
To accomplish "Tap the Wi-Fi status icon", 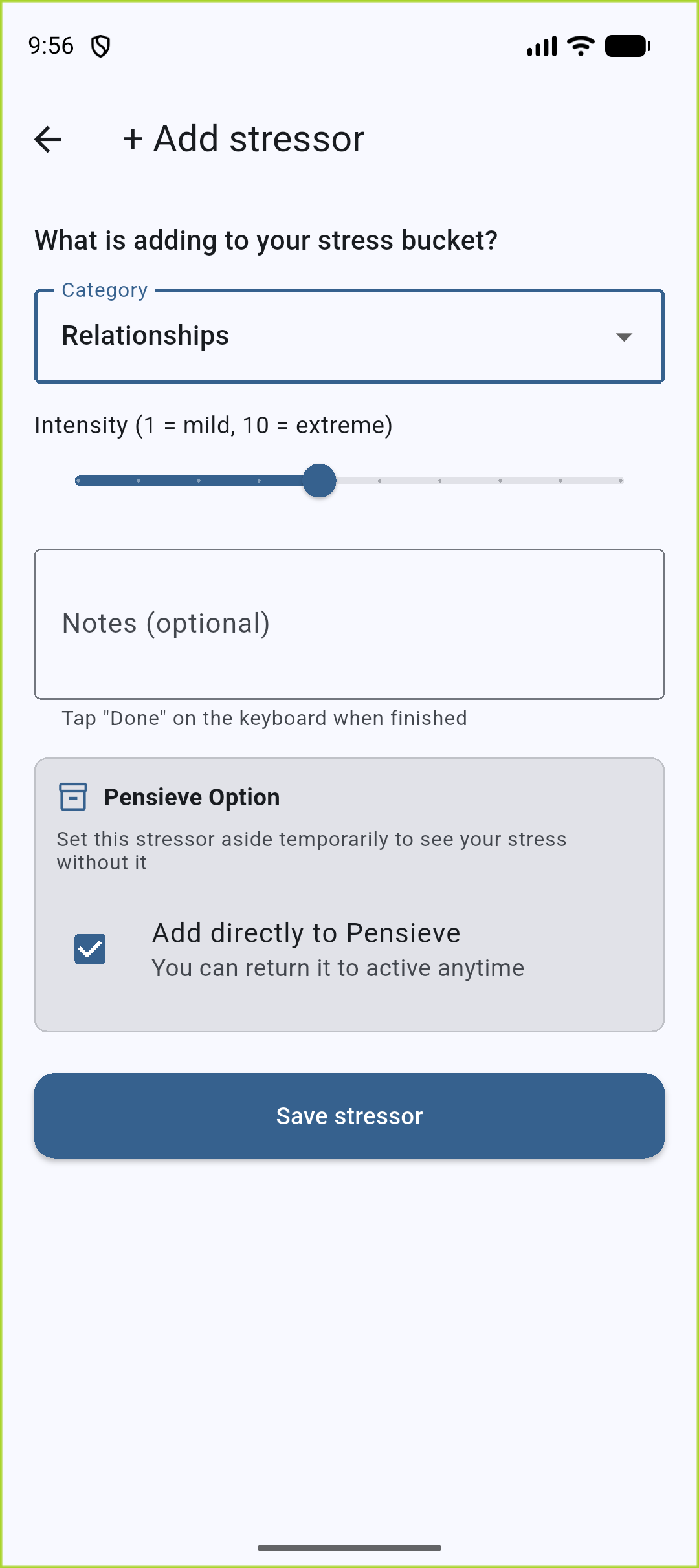I will 581,46.
